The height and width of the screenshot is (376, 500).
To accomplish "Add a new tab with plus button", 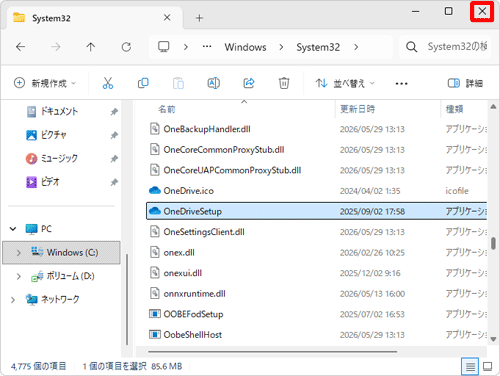I will (x=199, y=18).
